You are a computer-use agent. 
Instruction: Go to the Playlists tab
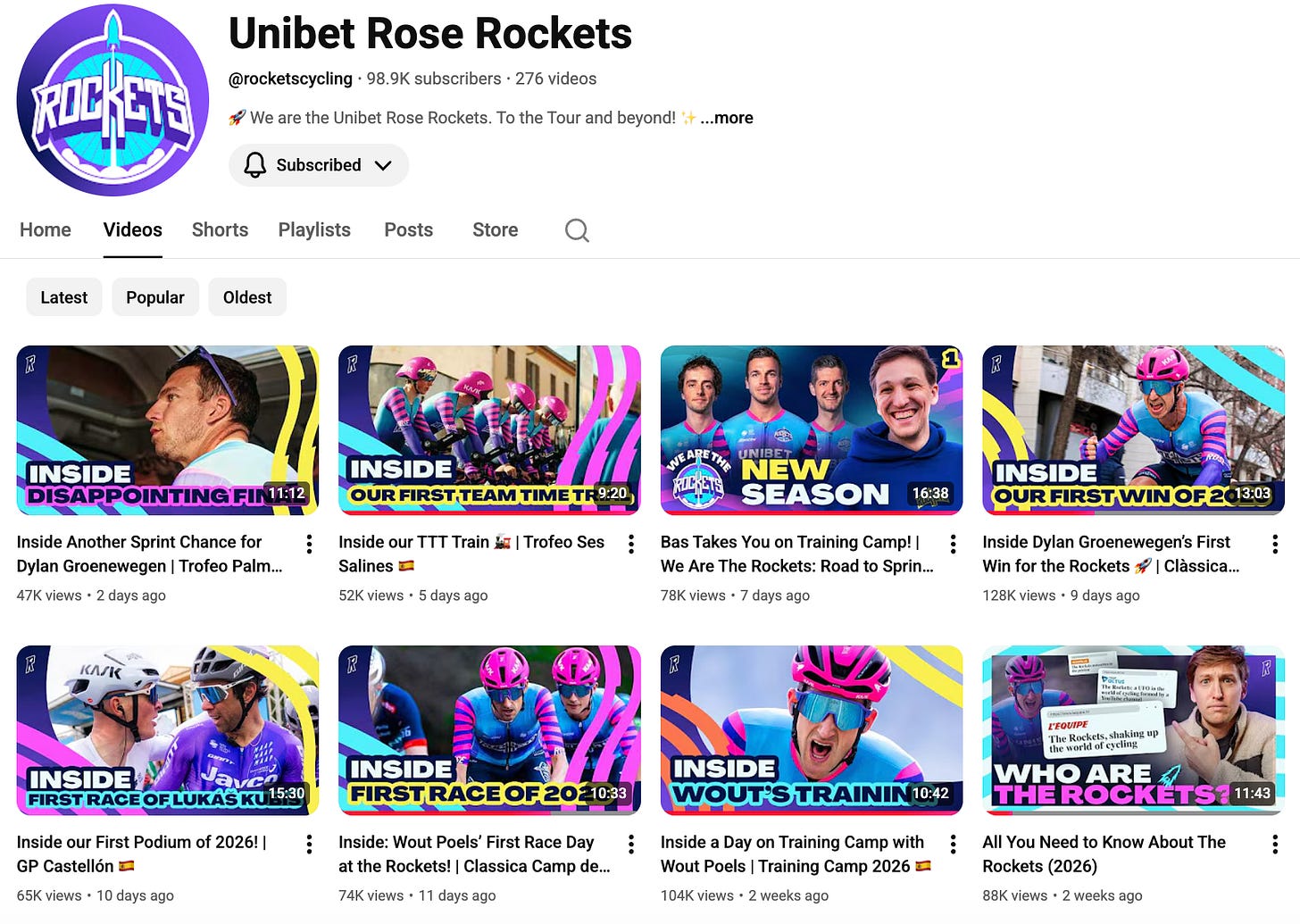pos(314,229)
